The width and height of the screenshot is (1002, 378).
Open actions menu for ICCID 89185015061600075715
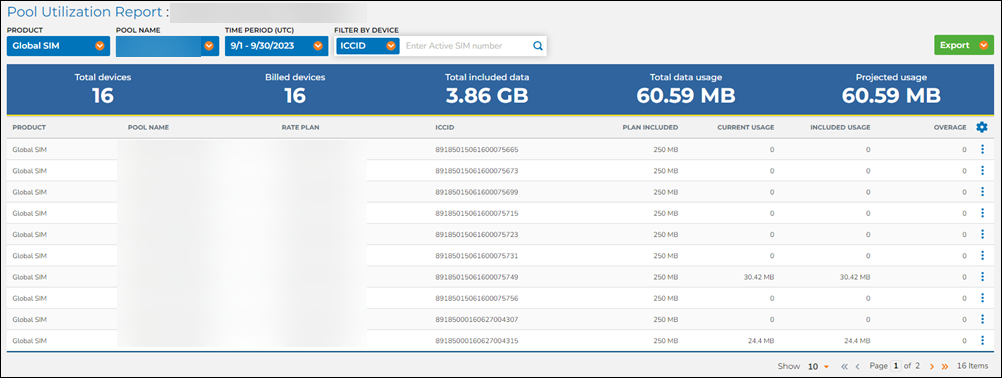[x=982, y=213]
